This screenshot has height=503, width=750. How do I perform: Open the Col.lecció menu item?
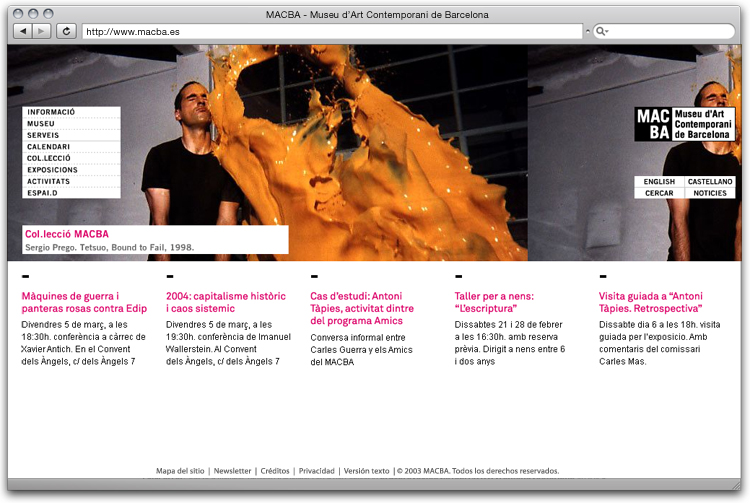[49, 158]
